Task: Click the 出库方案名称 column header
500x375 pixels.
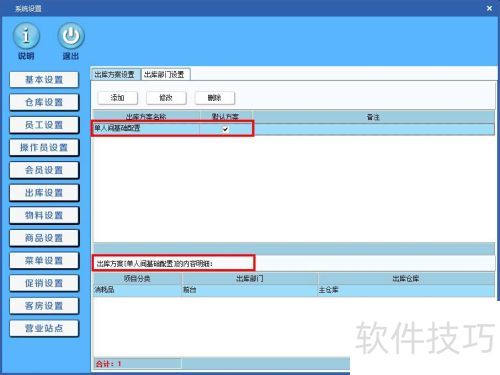Action: click(146, 117)
